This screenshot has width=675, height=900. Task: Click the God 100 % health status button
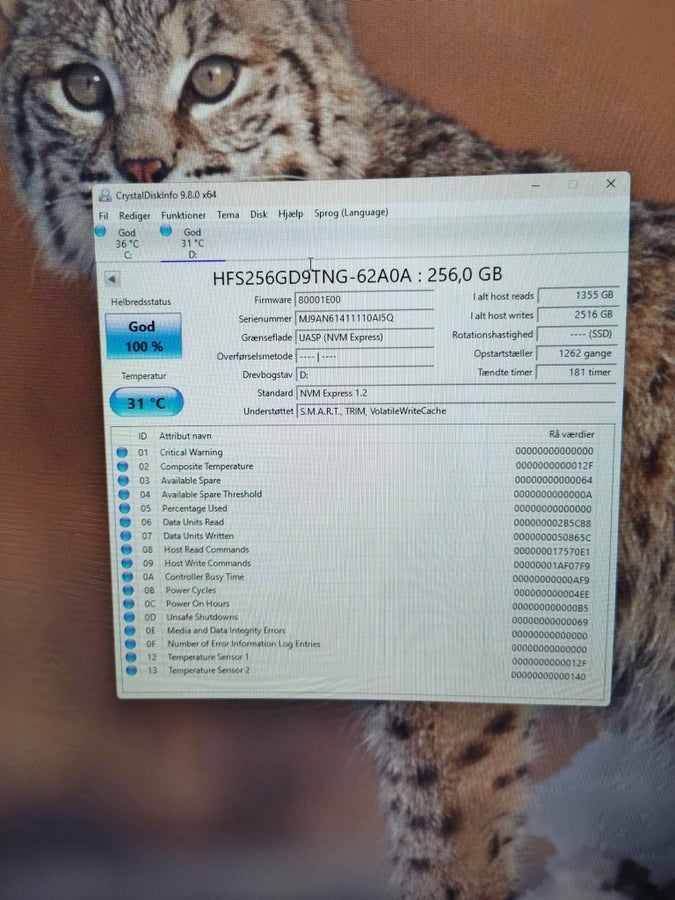click(143, 336)
